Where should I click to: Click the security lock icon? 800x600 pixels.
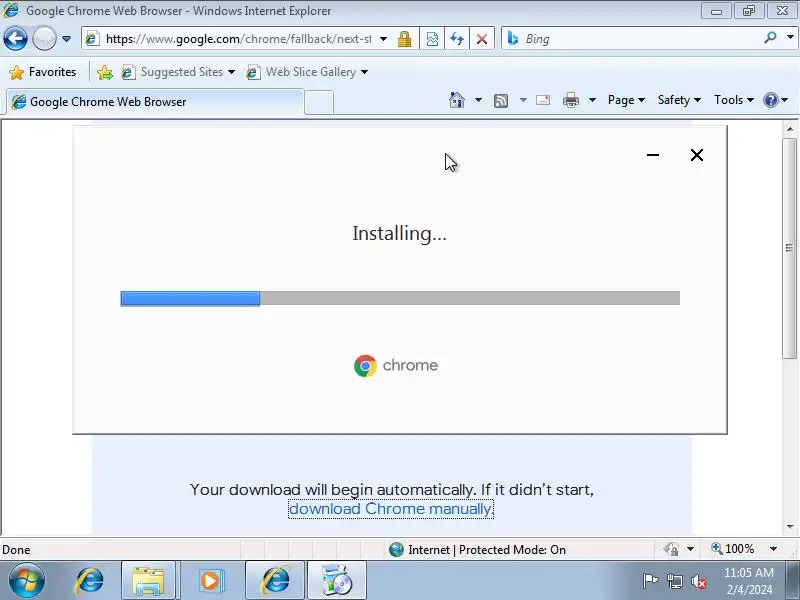click(405, 39)
